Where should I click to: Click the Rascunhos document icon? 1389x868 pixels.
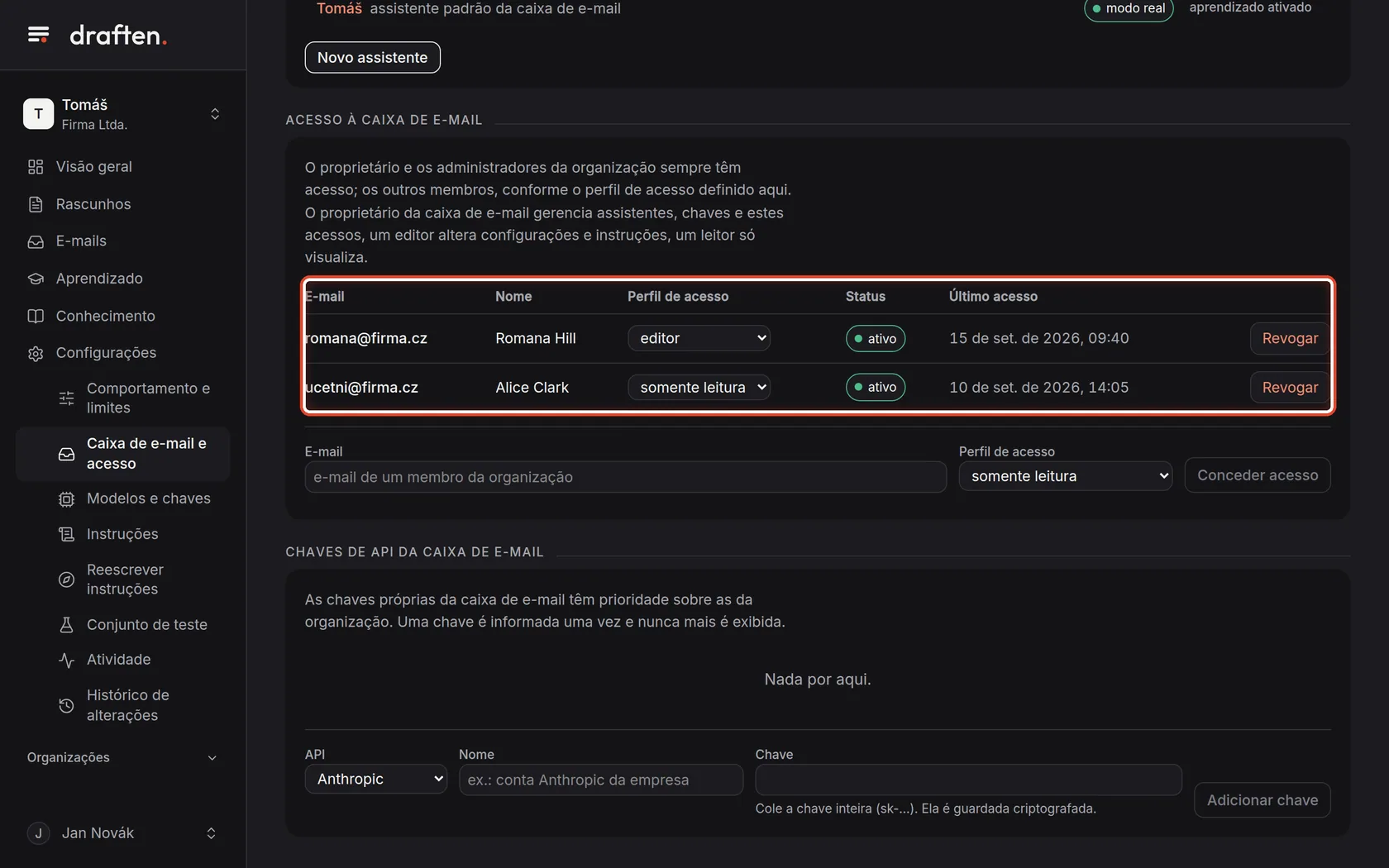(36, 204)
